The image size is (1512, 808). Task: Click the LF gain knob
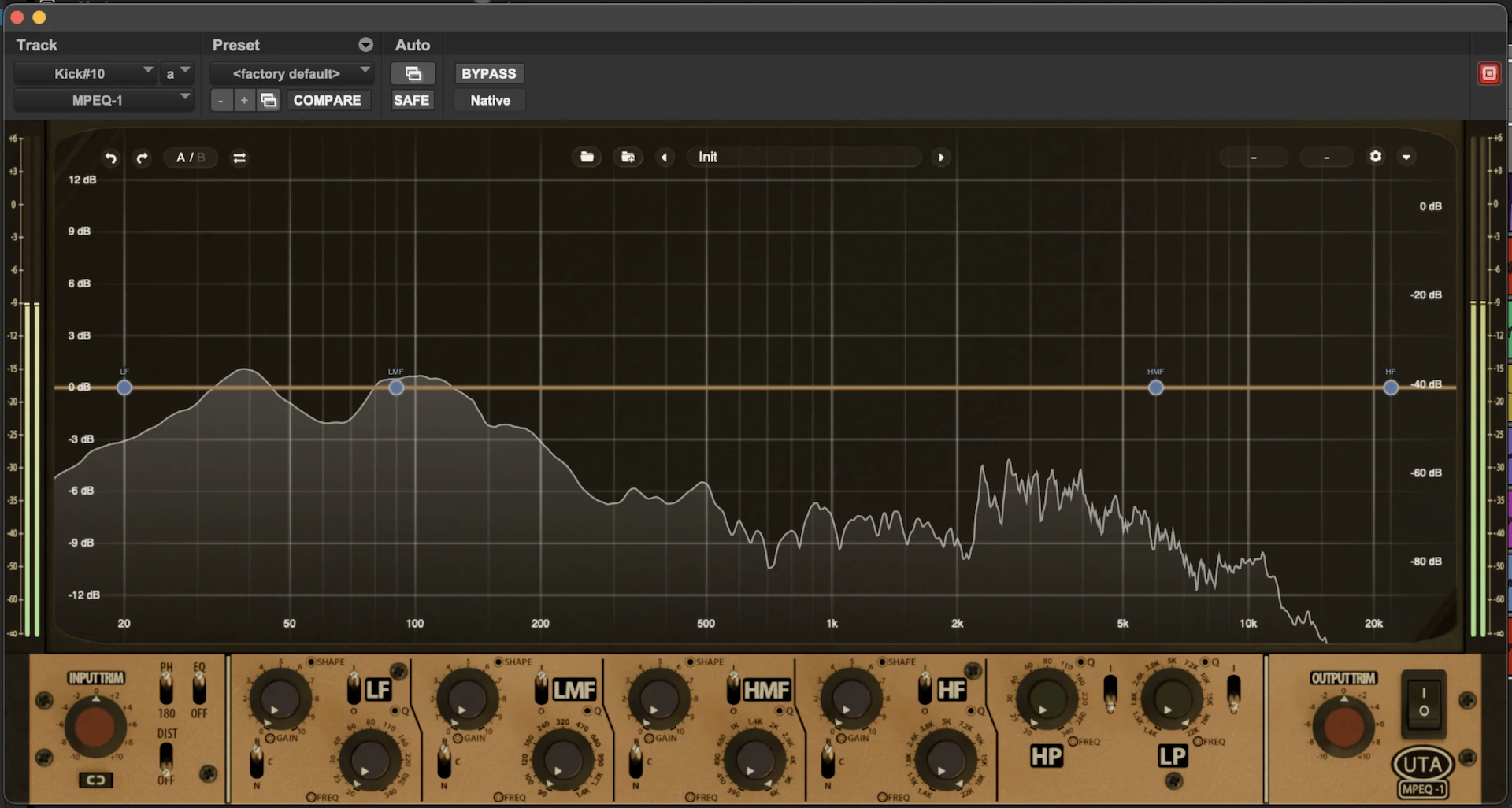click(280, 699)
